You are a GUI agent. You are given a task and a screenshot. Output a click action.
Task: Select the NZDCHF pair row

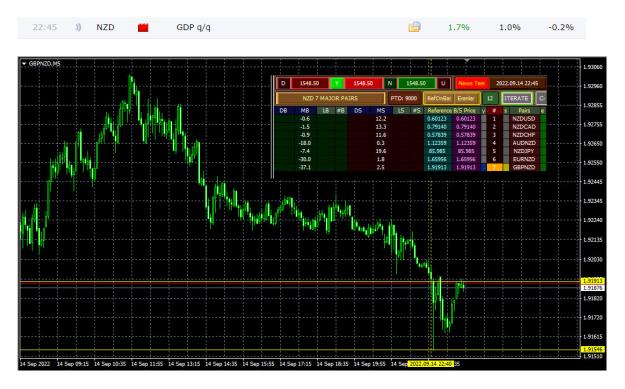pyautogui.click(x=524, y=135)
